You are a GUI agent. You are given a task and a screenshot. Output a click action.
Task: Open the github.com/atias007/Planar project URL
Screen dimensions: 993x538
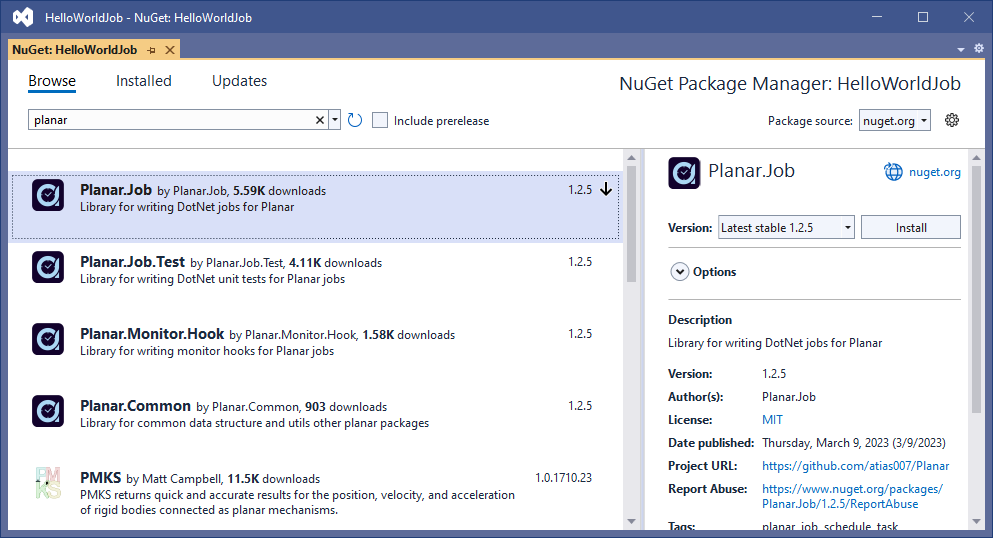pyautogui.click(x=856, y=466)
